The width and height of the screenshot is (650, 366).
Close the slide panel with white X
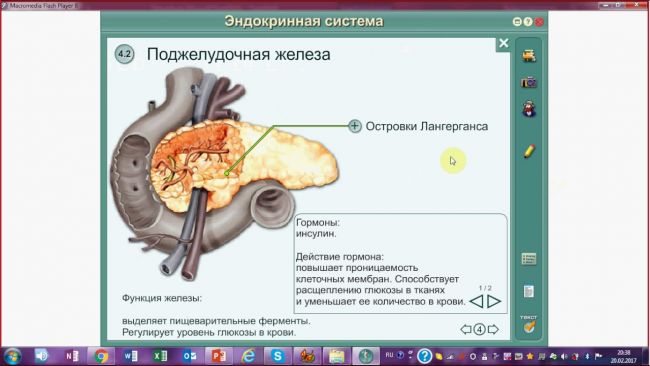504,43
